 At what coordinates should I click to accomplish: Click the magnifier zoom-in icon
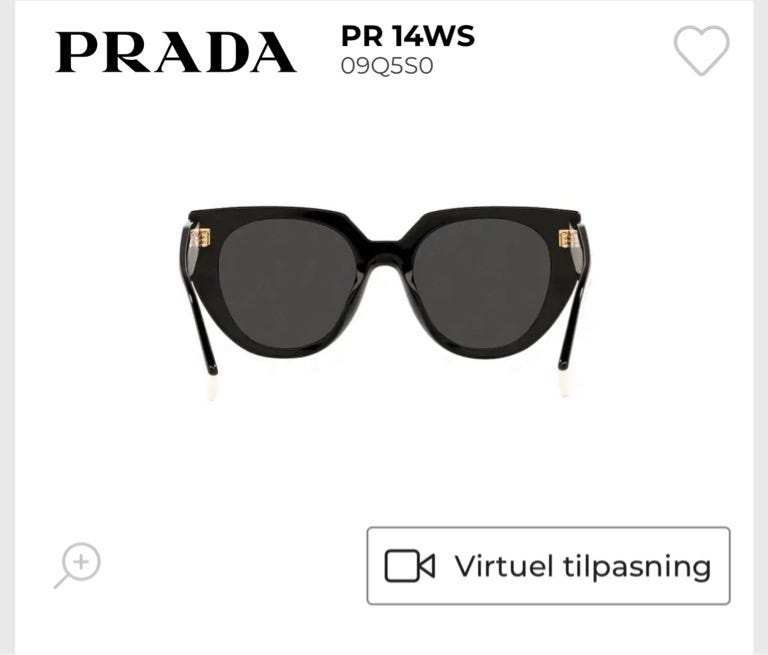(x=77, y=565)
